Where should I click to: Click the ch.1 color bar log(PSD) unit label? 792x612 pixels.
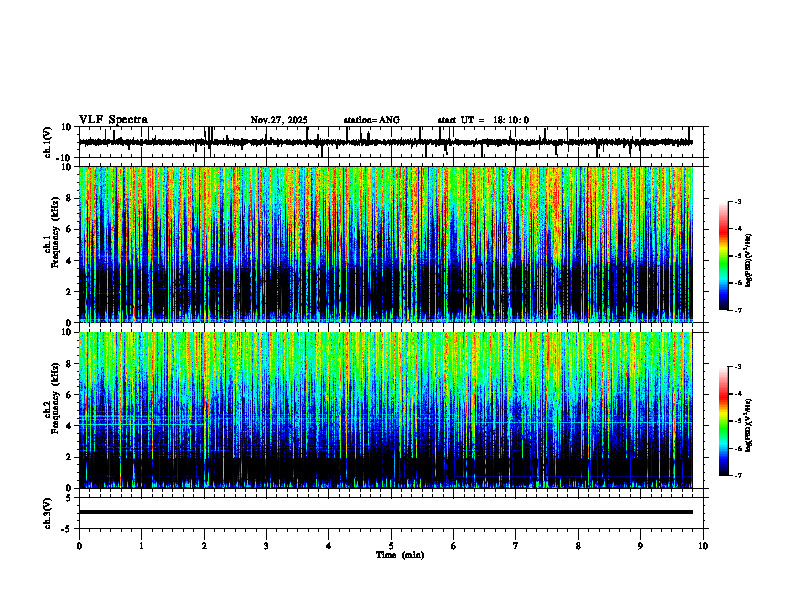(x=749, y=260)
